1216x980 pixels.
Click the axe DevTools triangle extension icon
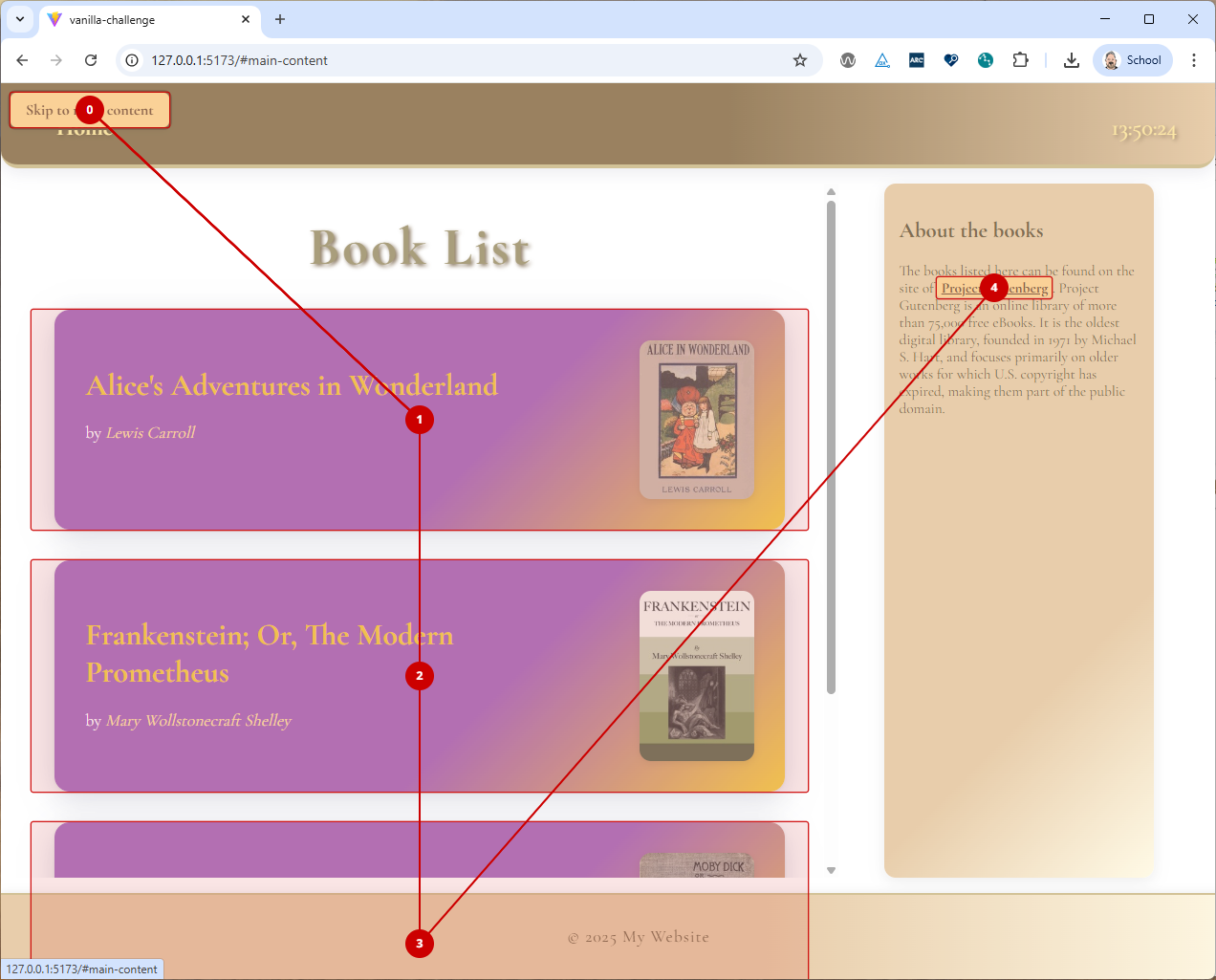pyautogui.click(x=882, y=60)
